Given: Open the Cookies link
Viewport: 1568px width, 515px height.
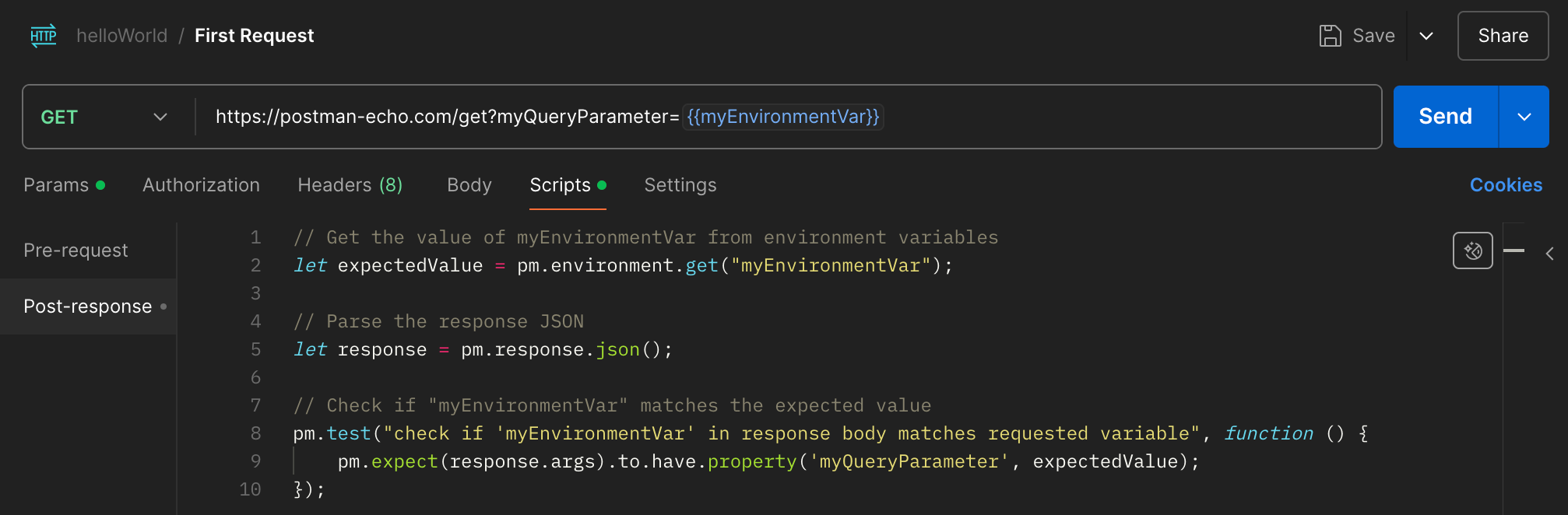Looking at the screenshot, I should click(1506, 185).
